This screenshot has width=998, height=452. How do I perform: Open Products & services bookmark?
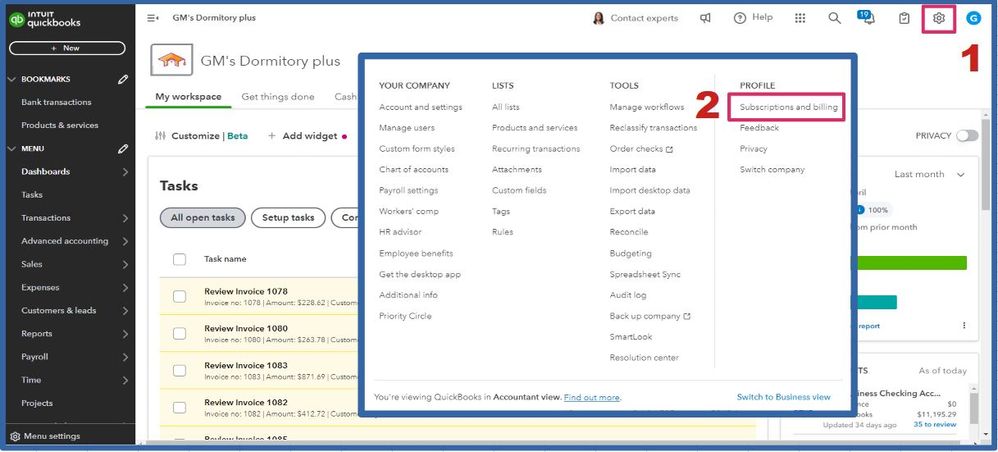click(x=60, y=125)
